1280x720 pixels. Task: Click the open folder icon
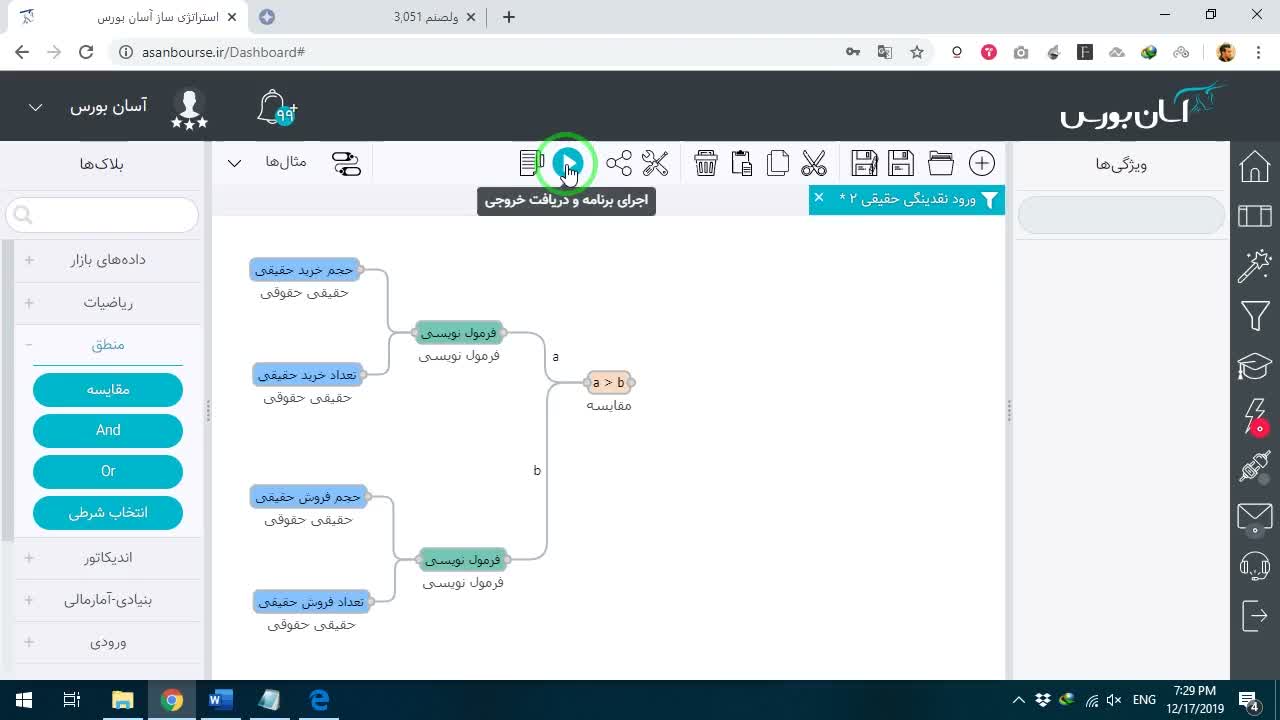941,163
